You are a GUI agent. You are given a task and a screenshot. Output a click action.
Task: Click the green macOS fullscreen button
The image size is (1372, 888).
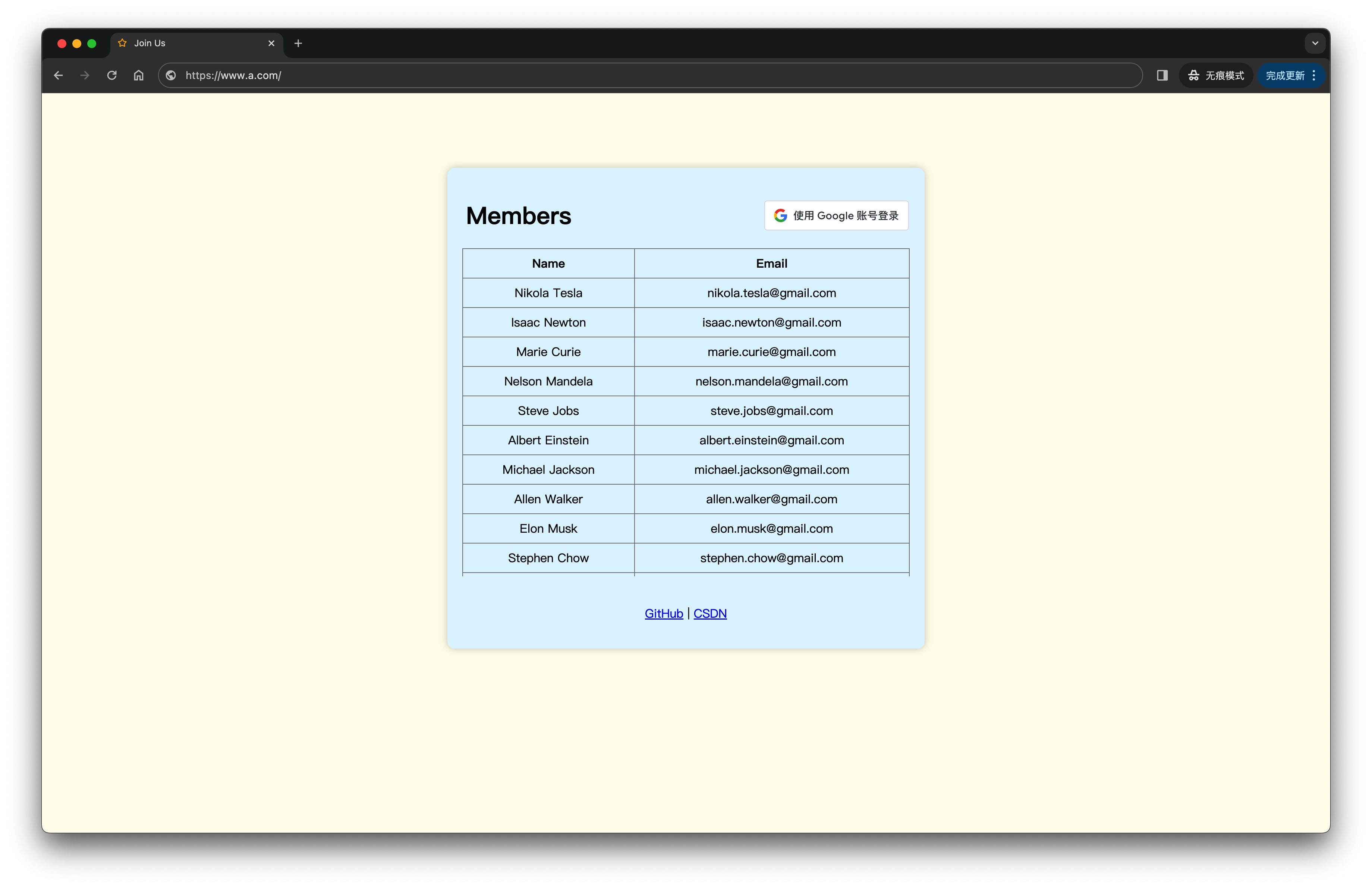[92, 43]
